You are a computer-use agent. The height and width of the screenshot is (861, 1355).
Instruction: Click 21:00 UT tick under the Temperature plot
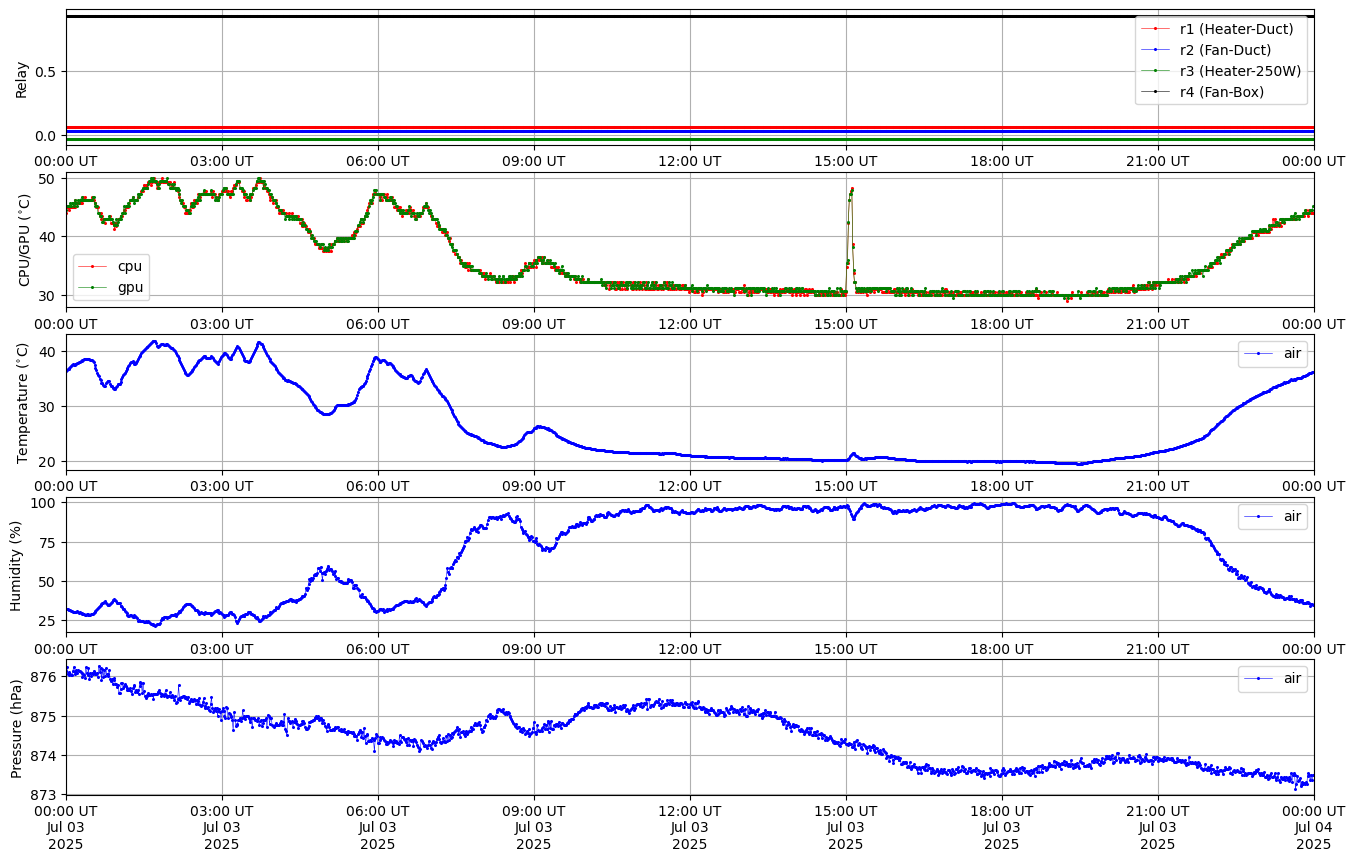coord(1158,485)
